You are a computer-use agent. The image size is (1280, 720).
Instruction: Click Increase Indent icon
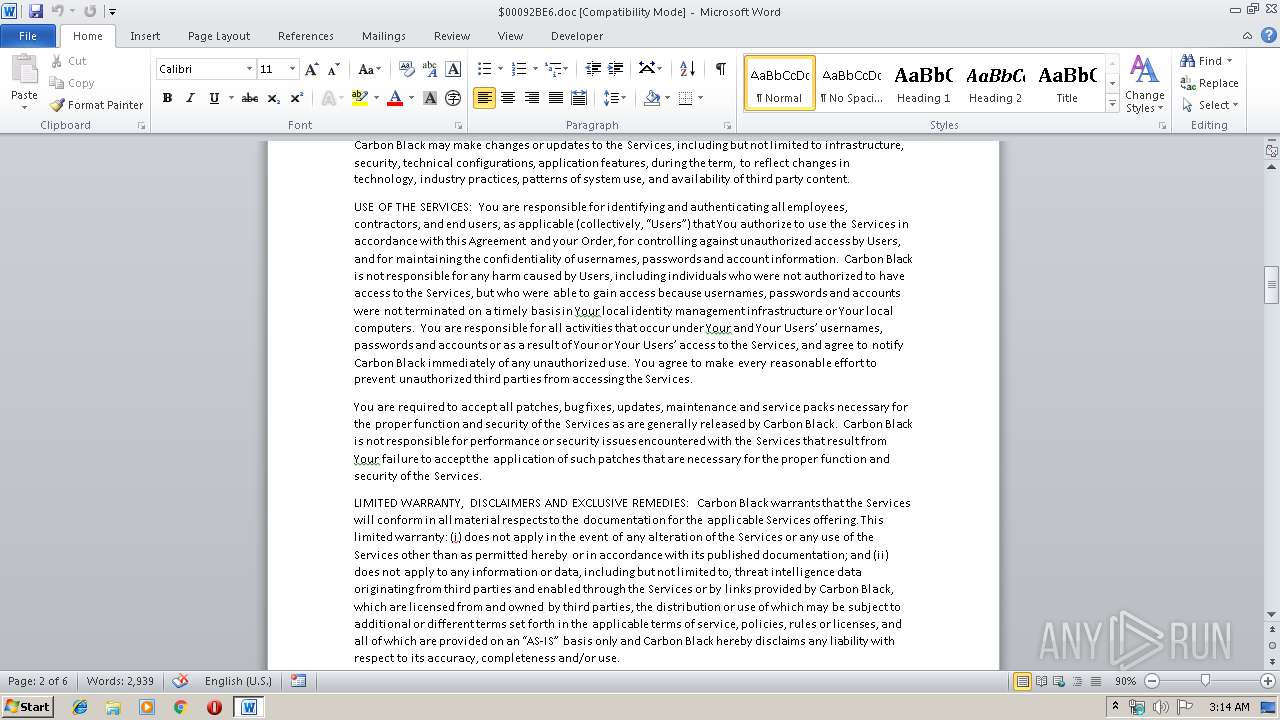click(616, 69)
